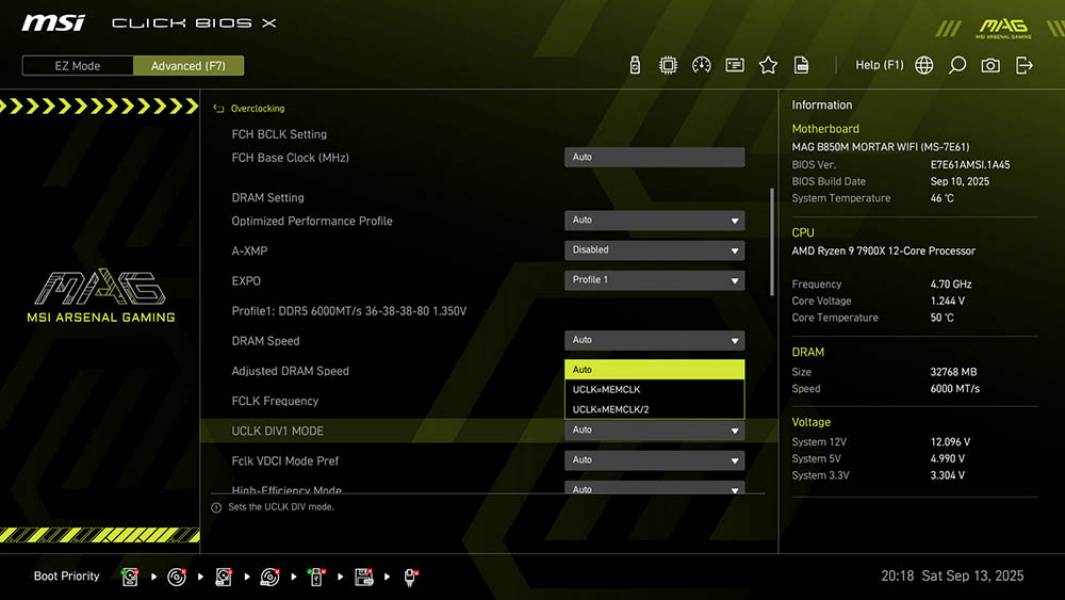Open the DRAM Speed dropdown
1065x600 pixels.
pyautogui.click(x=654, y=340)
